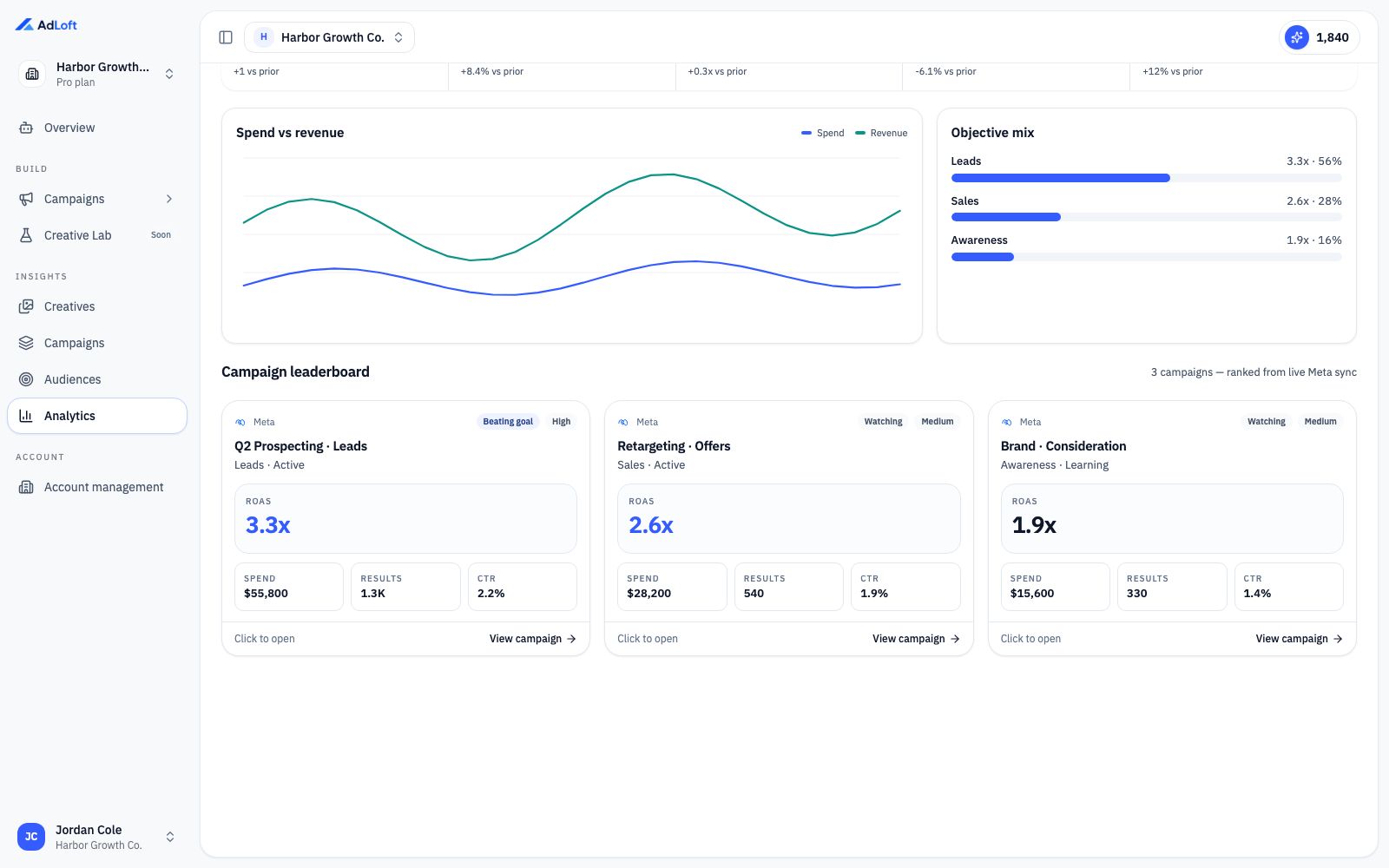The image size is (1389, 868).
Task: Click the Meta icon on Brand Consideration card
Action: (x=1007, y=422)
